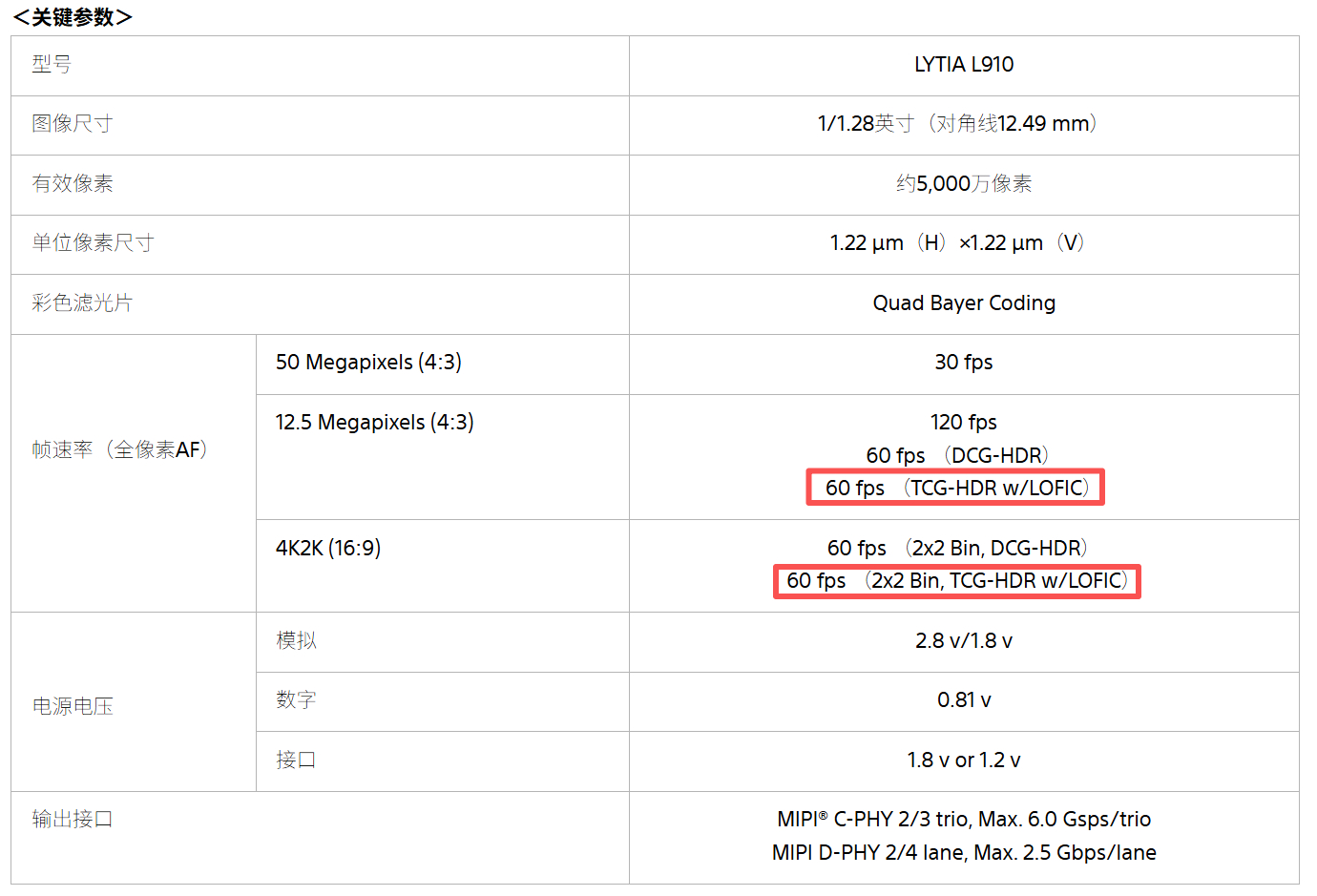Screen dimensions: 1317x896
Task: Click the '2.8 v/1.8 v' value
Action: [x=964, y=640]
